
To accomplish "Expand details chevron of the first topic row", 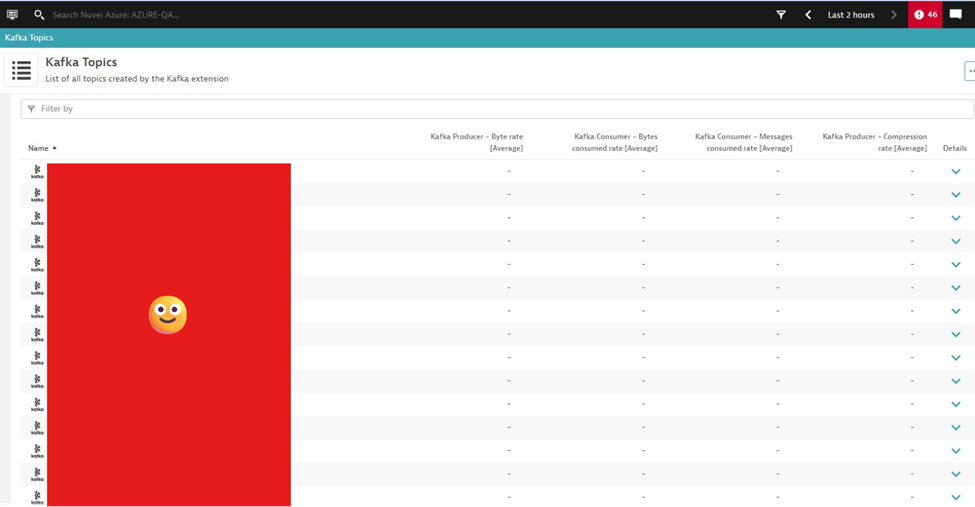I will [x=955, y=172].
